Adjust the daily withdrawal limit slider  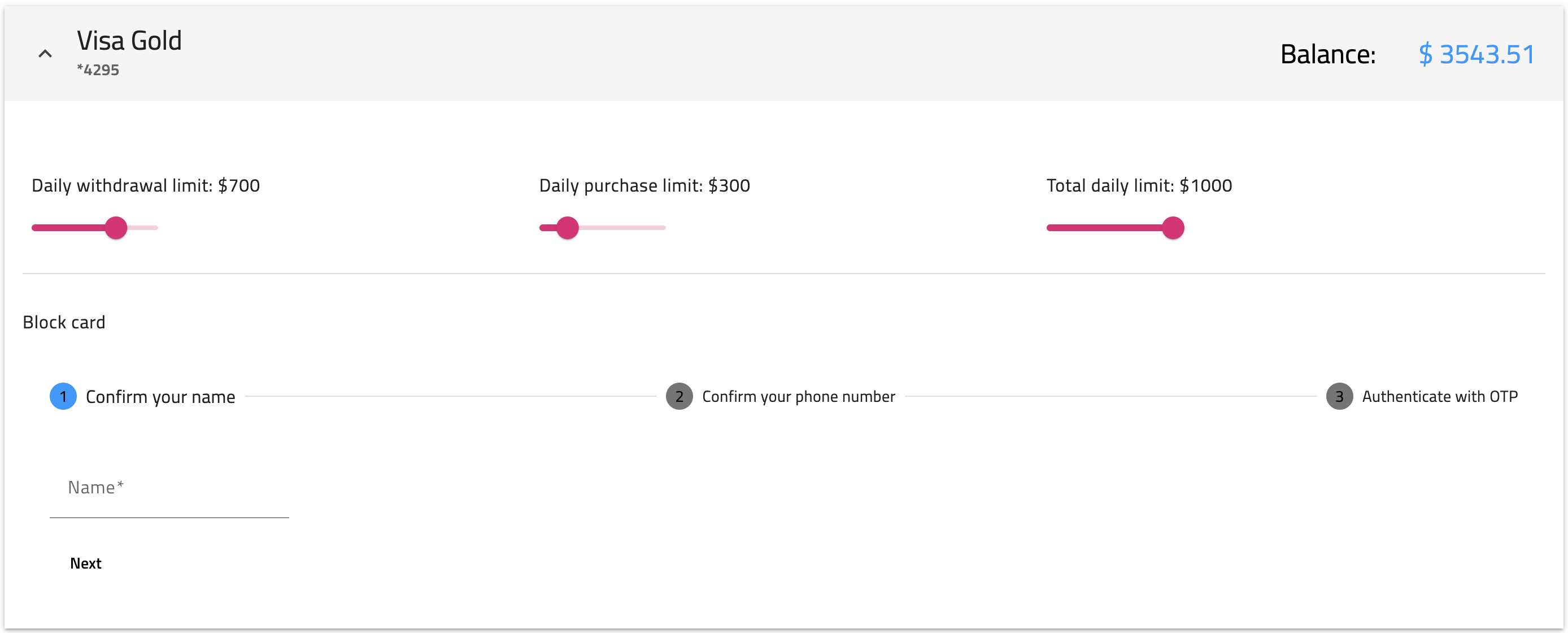point(116,228)
